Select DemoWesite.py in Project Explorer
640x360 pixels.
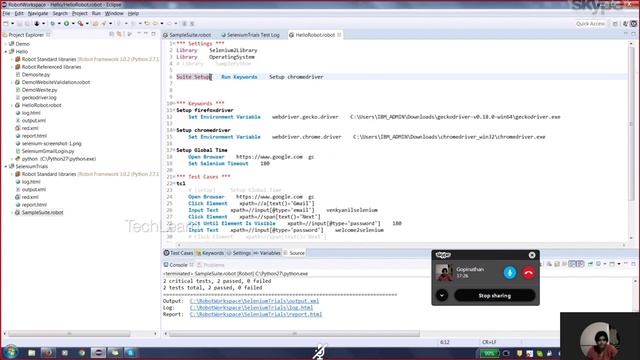tap(39, 90)
